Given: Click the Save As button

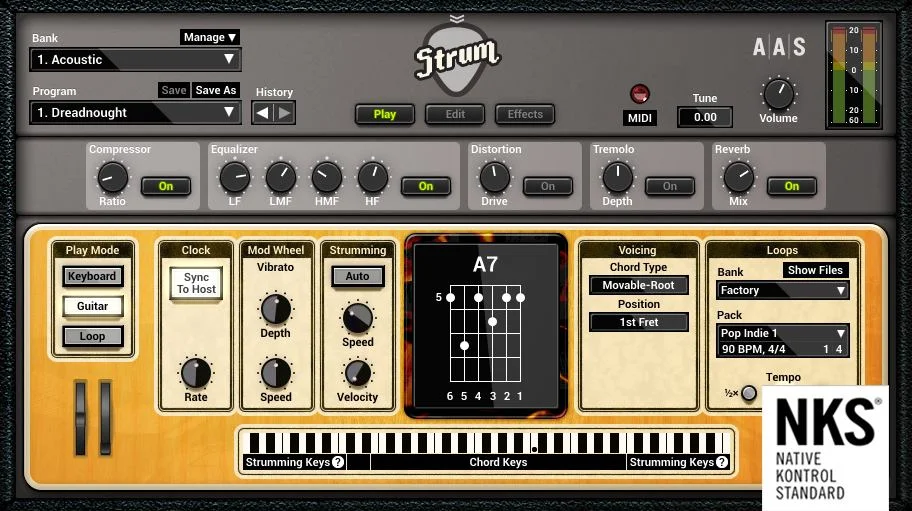Looking at the screenshot, I should pos(215,90).
